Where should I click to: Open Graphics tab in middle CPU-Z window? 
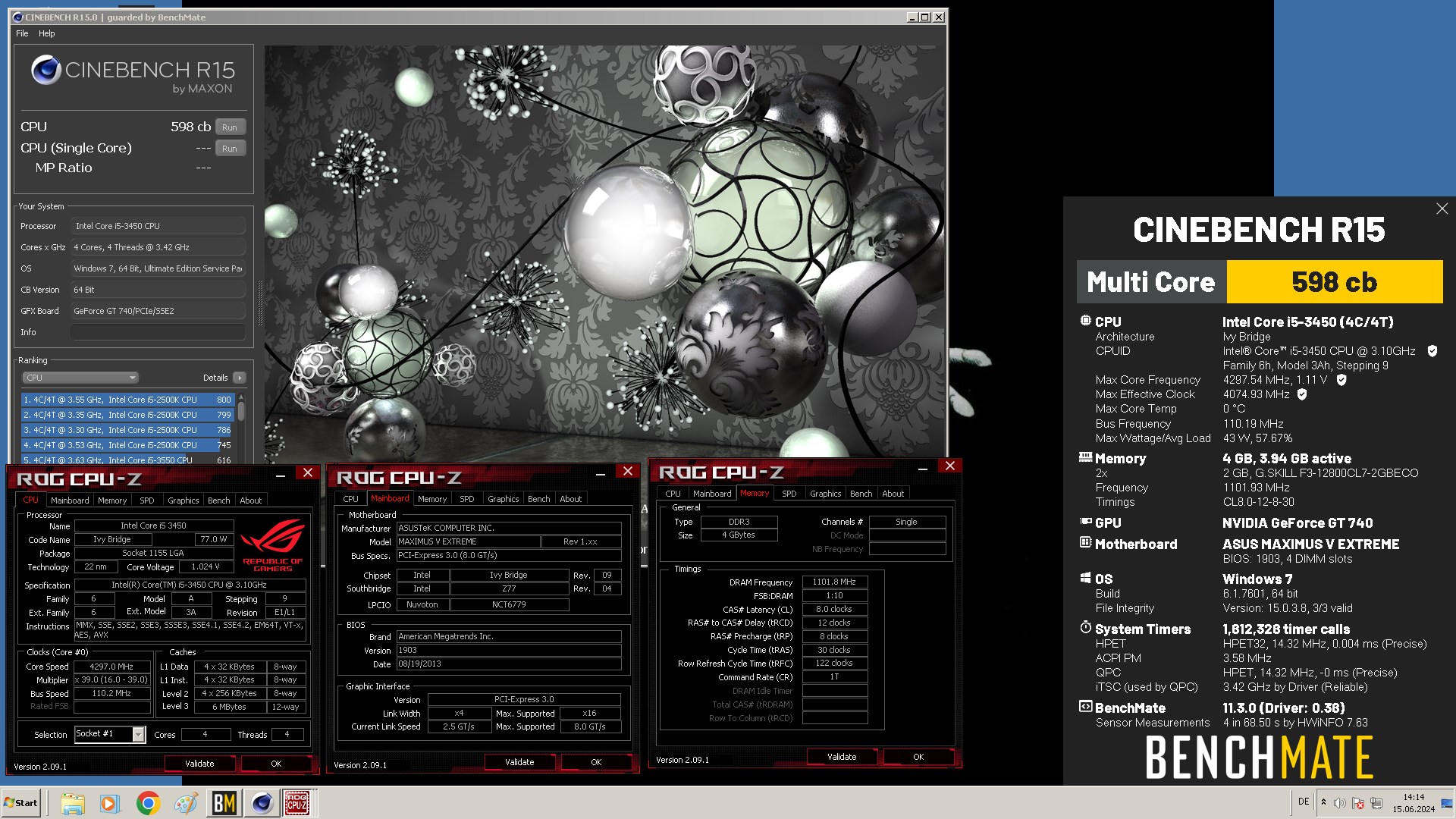tap(504, 499)
